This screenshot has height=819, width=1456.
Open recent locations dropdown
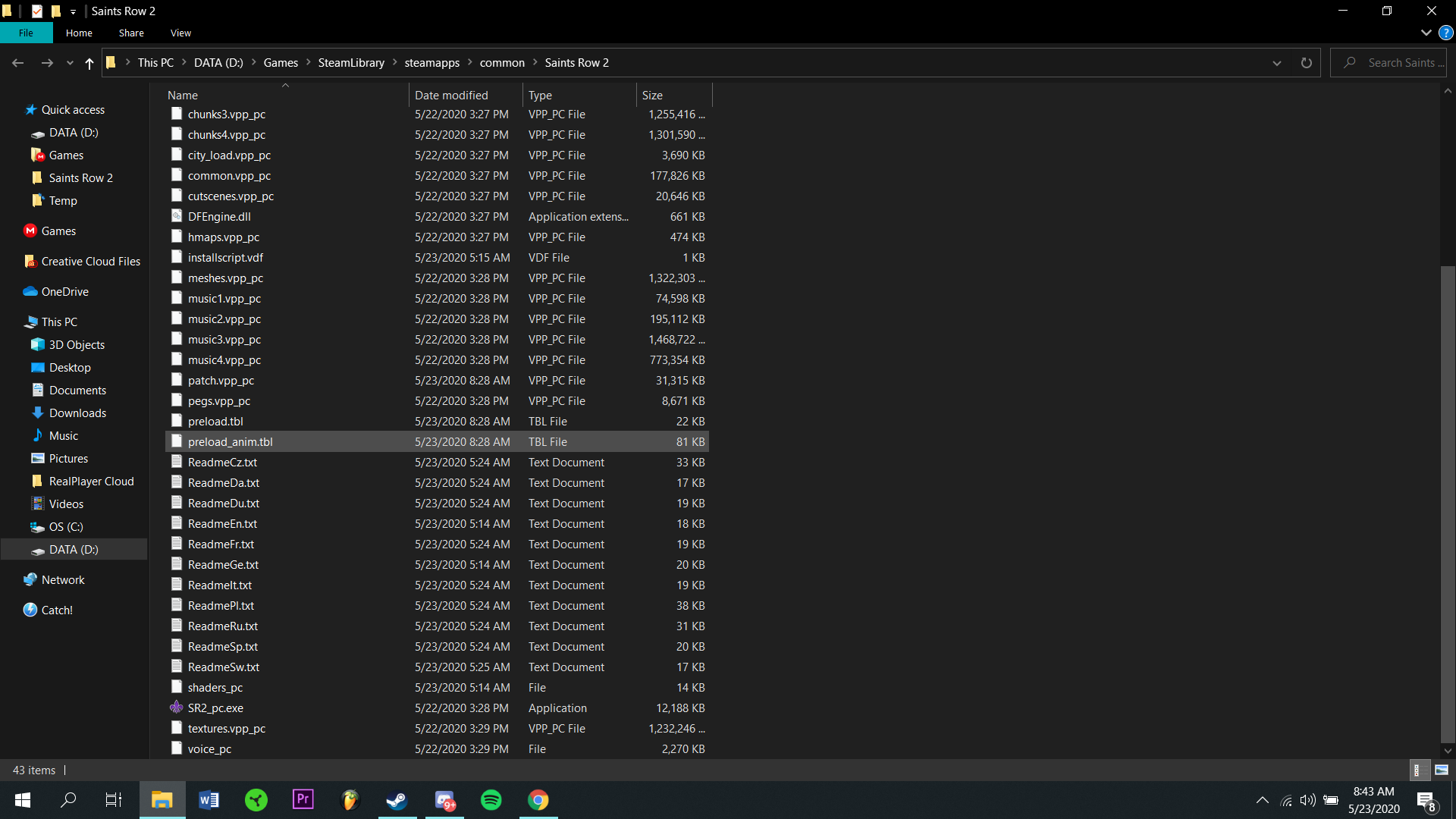(70, 63)
